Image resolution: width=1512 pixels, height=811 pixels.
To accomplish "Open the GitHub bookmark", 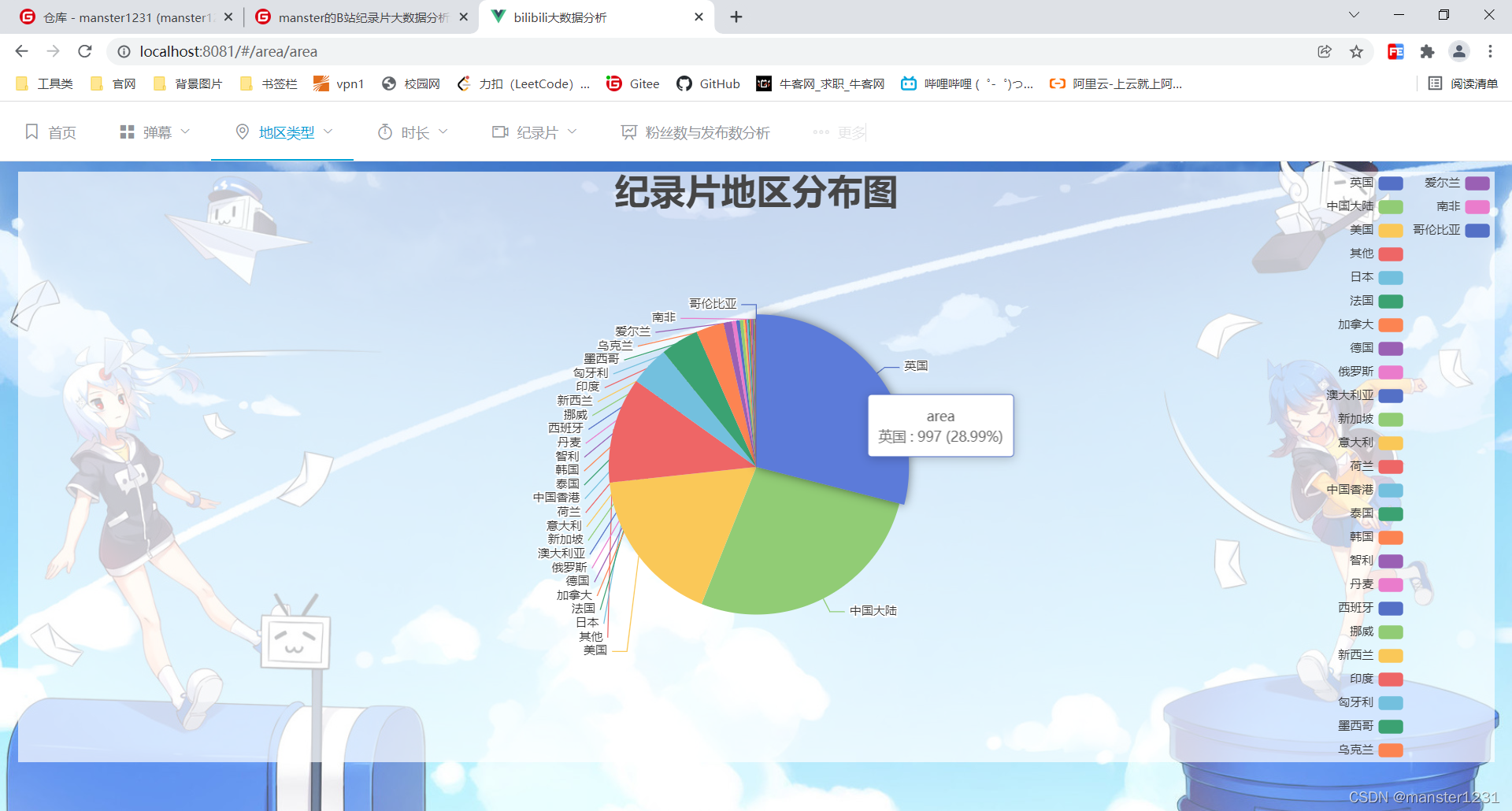I will pyautogui.click(x=708, y=83).
